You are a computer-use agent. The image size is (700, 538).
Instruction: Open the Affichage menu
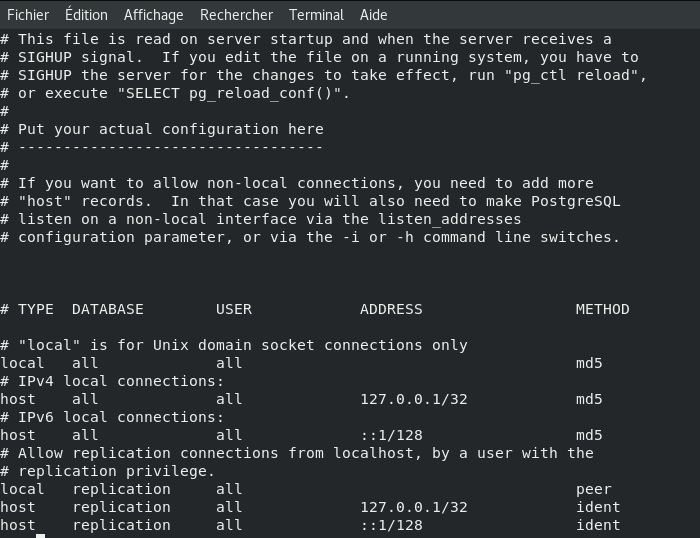pos(154,15)
